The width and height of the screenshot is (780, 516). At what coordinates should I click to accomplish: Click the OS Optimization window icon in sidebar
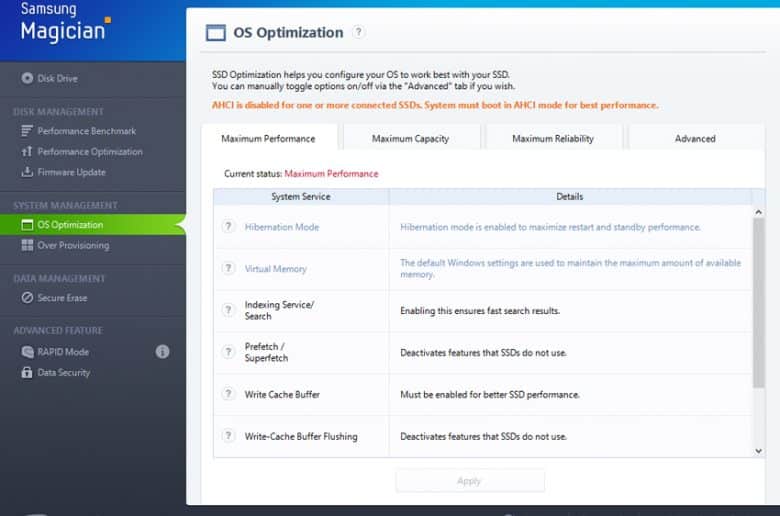[x=27, y=225]
